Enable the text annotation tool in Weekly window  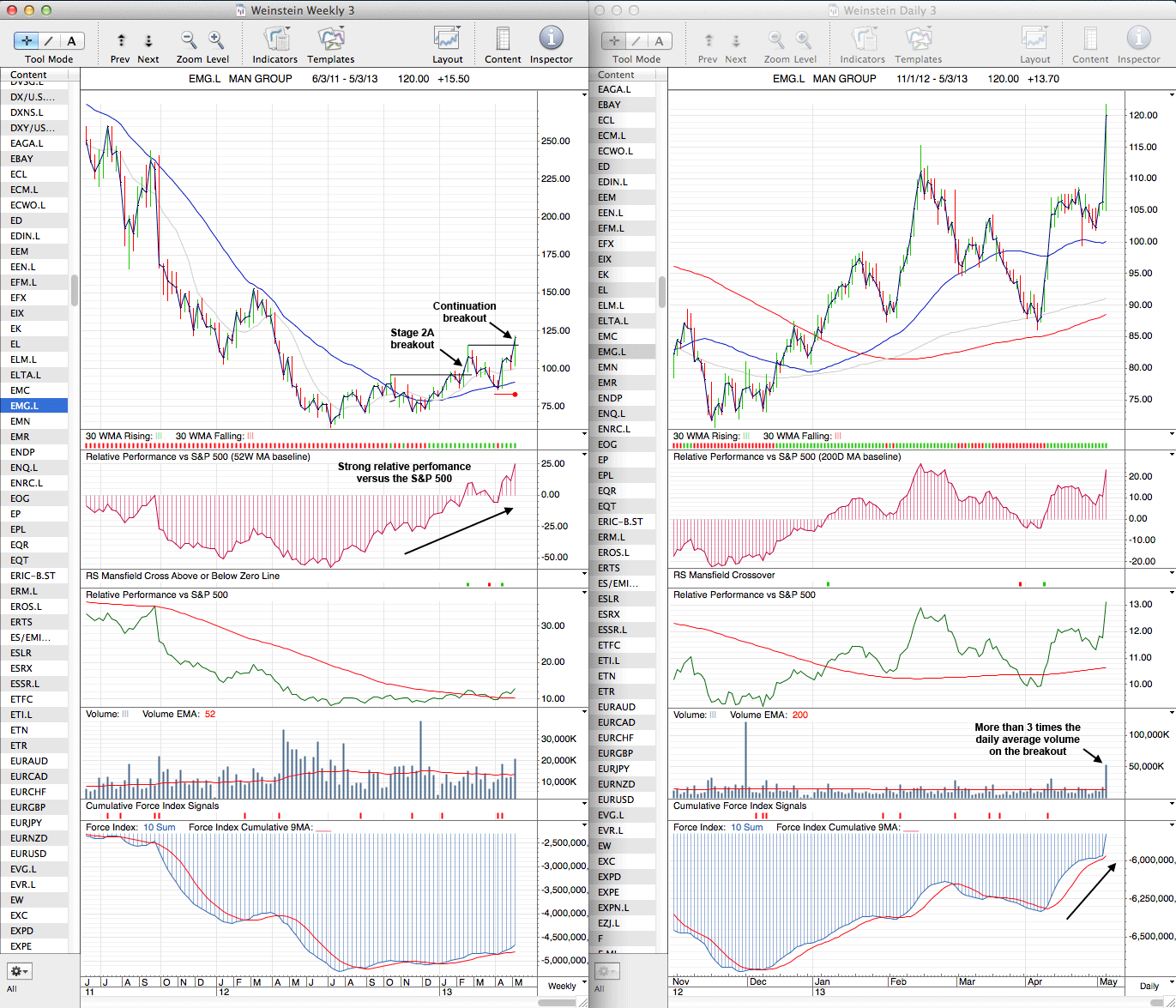(71, 40)
